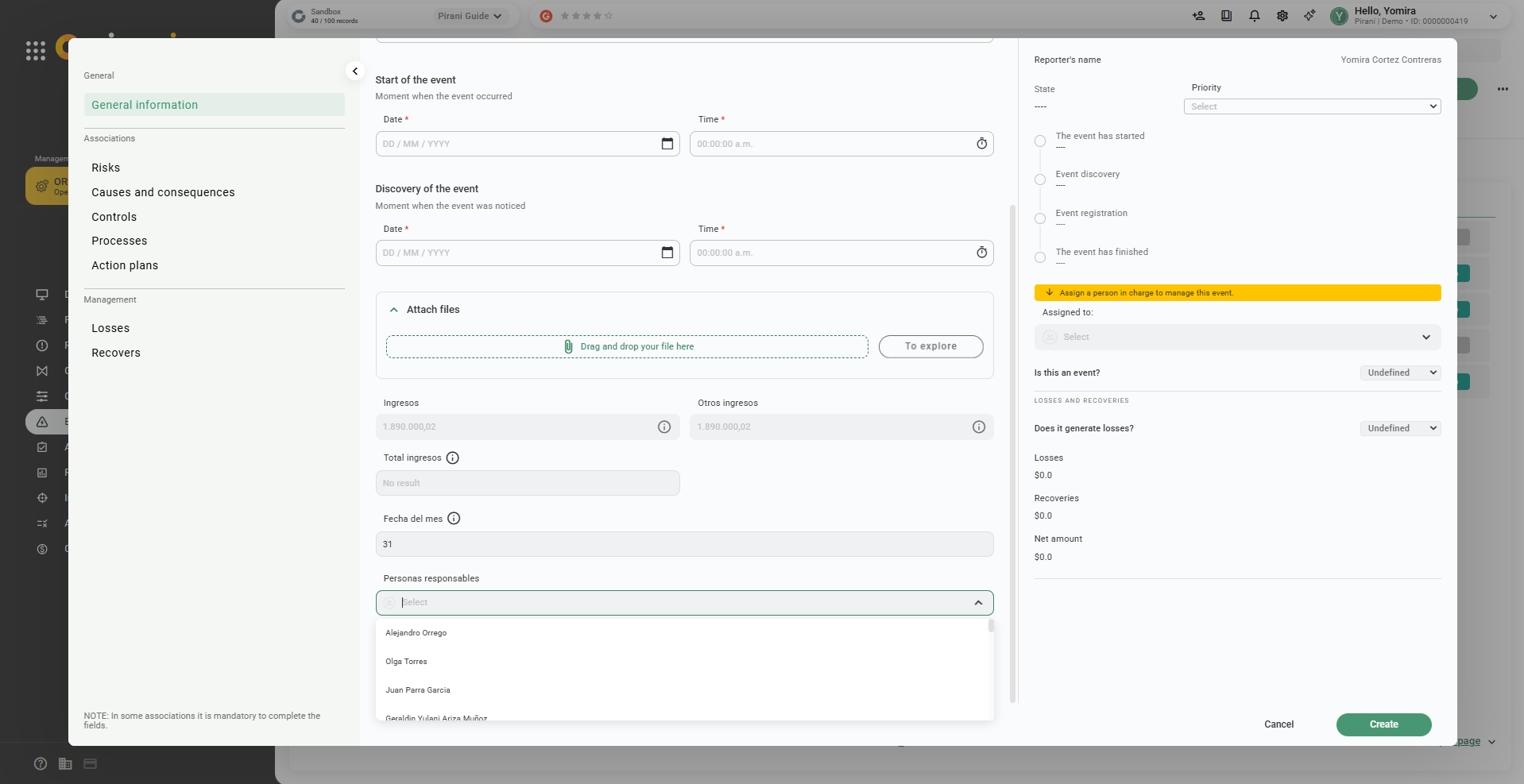This screenshot has width=1524, height=784.
Task: Select 'Event discovery' timeline circle
Action: (x=1040, y=180)
